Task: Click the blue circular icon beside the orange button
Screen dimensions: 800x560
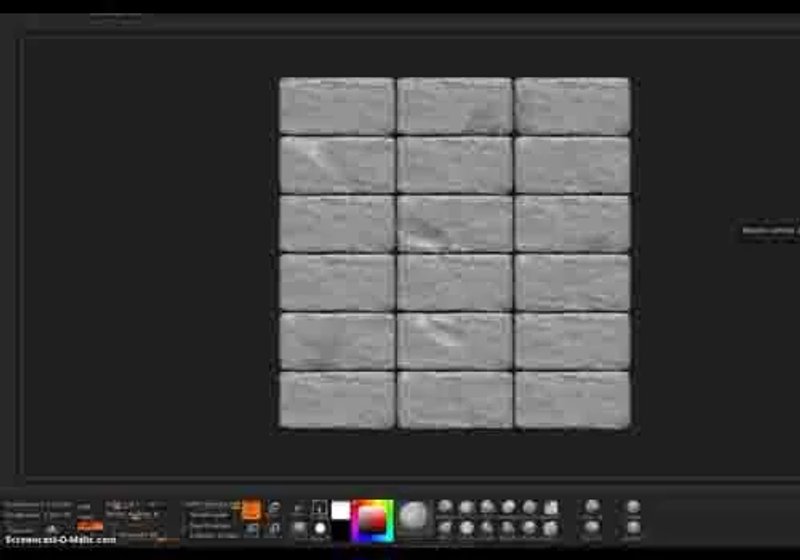Action: point(274,508)
